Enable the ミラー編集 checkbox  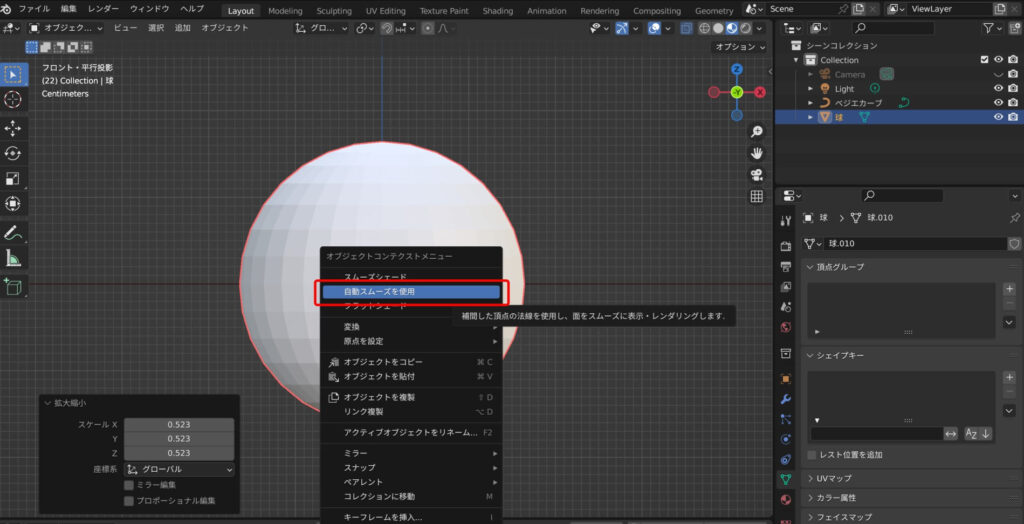[x=128, y=485]
